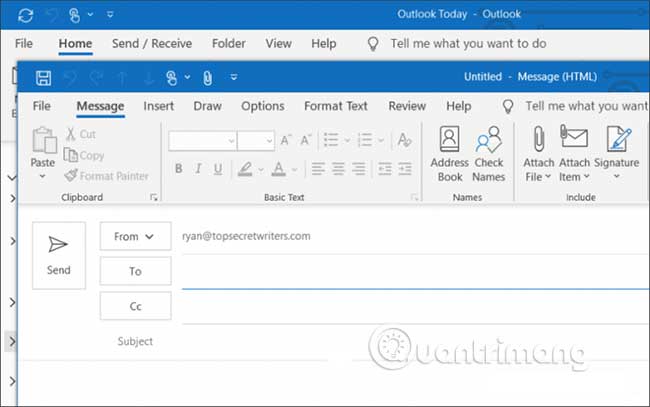Open font color dropdown arrow
The image size is (650, 407).
coord(294,170)
